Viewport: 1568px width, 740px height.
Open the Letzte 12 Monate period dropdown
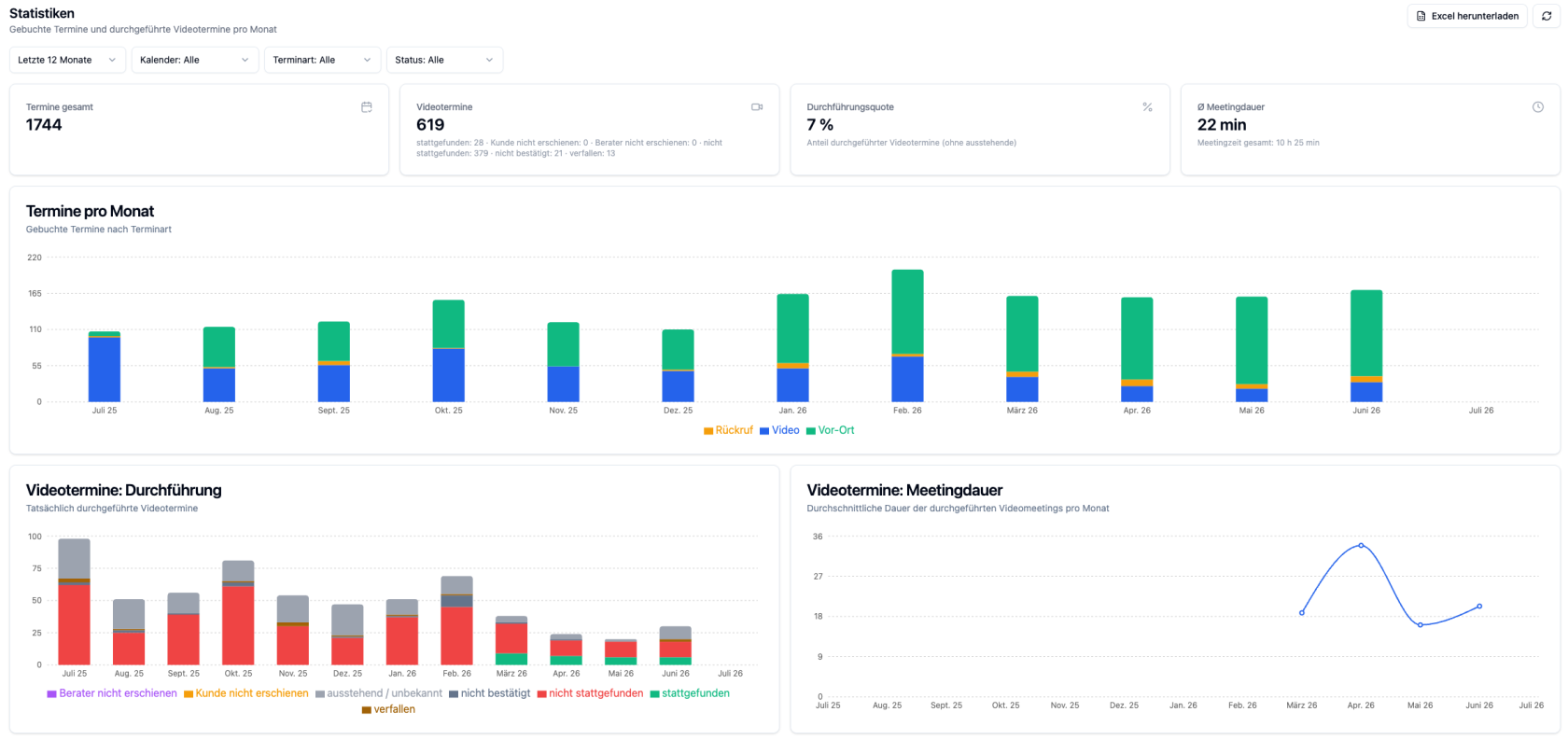(x=67, y=60)
